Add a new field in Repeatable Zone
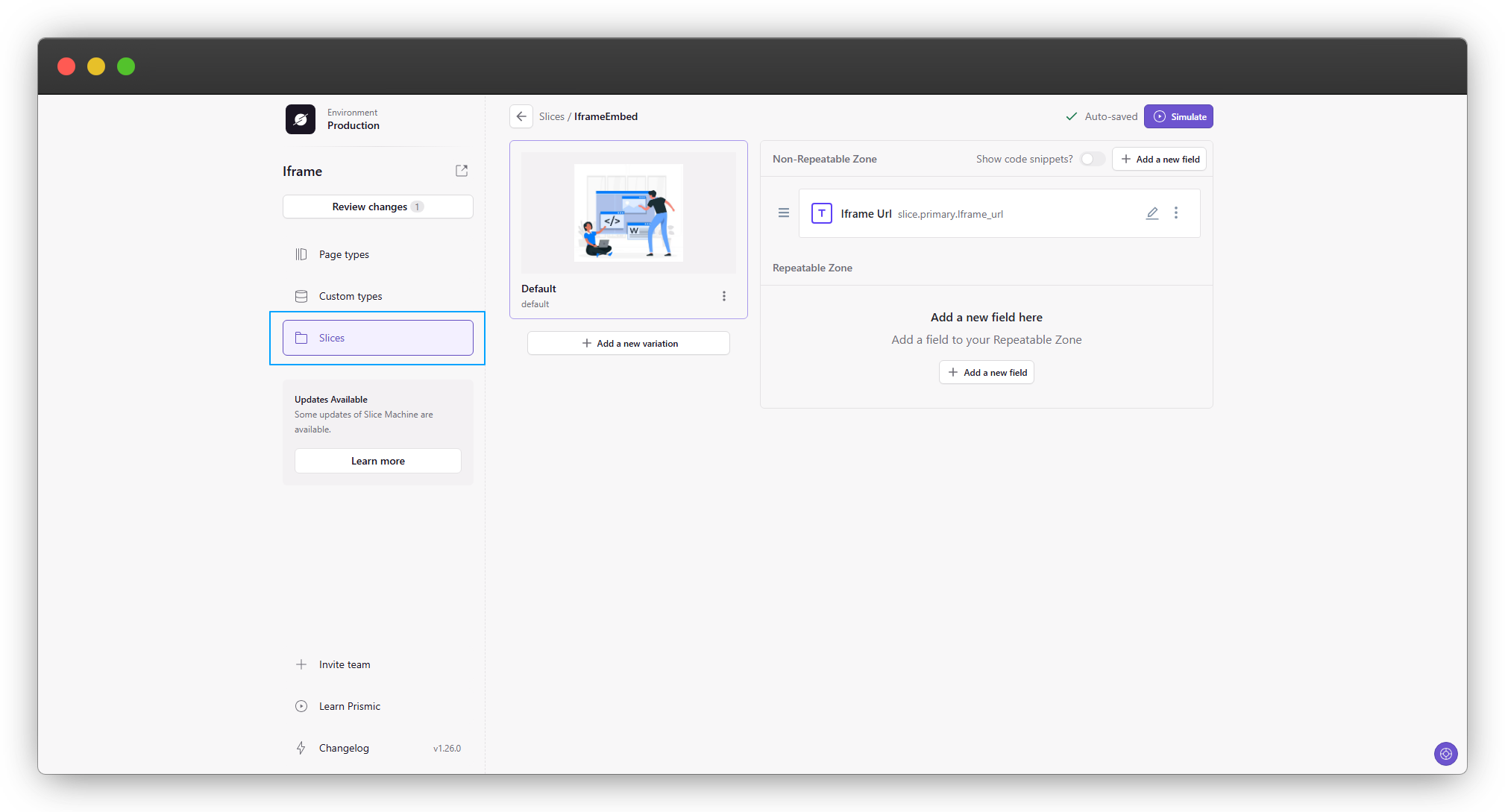1505x812 pixels. coord(987,372)
